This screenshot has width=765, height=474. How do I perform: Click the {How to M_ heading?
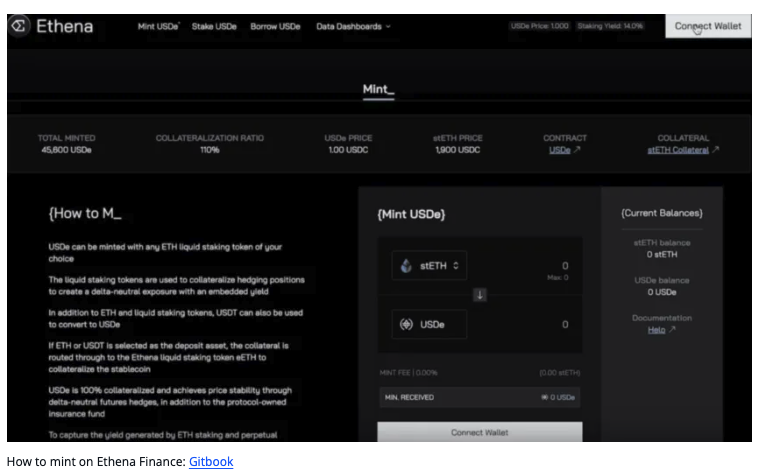coord(85,214)
